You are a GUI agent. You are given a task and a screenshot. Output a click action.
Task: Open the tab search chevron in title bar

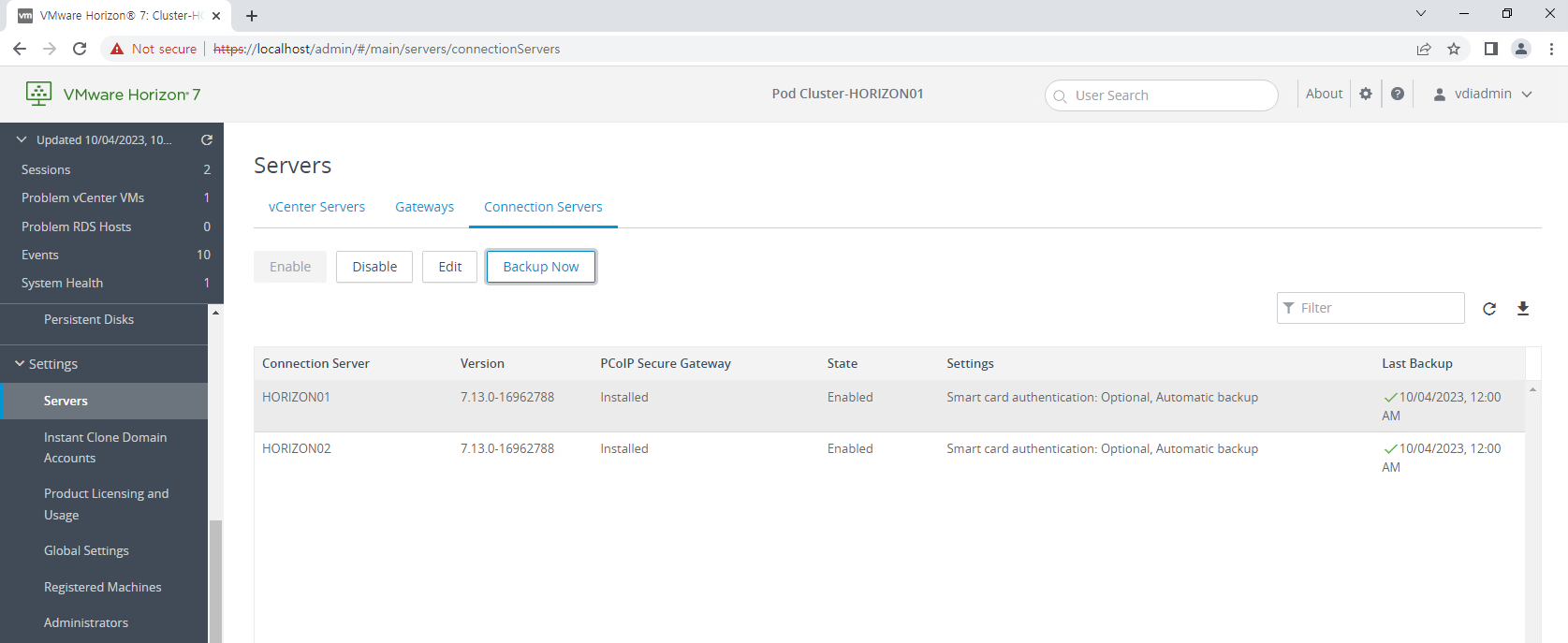click(x=1421, y=13)
